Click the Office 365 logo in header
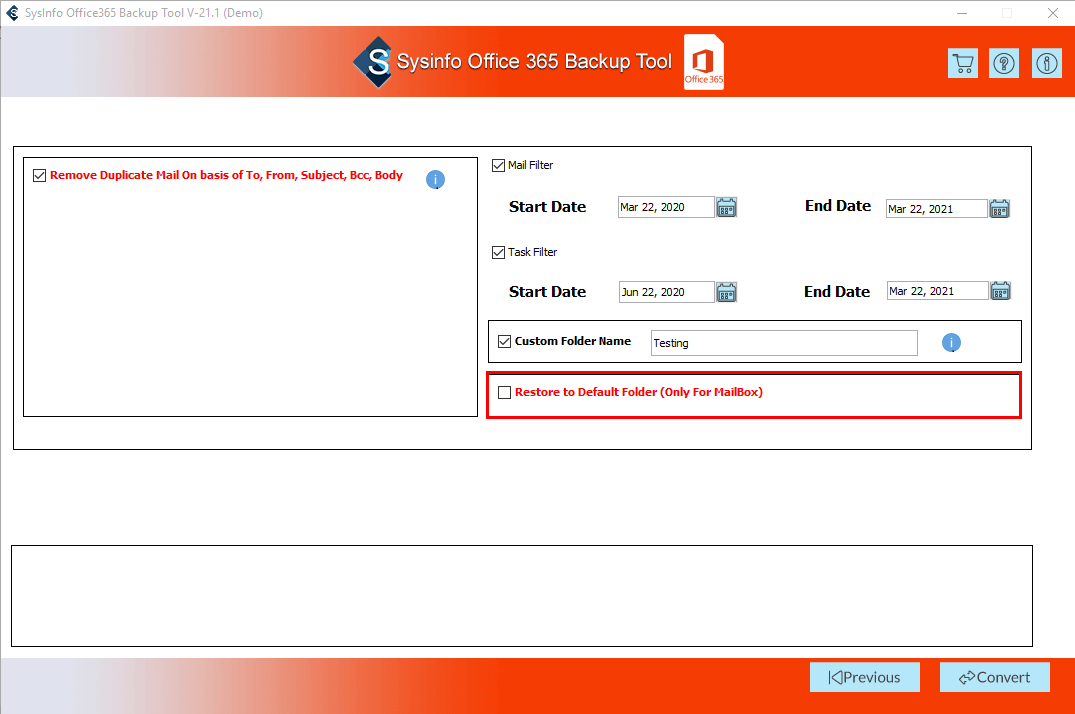Screen dimensions: 1075x714 pyautogui.click(x=704, y=62)
